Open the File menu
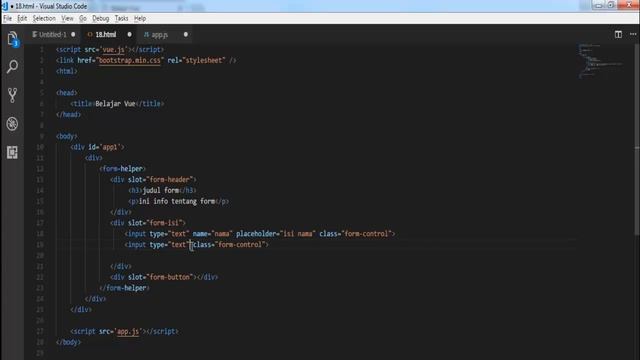 click(8, 18)
